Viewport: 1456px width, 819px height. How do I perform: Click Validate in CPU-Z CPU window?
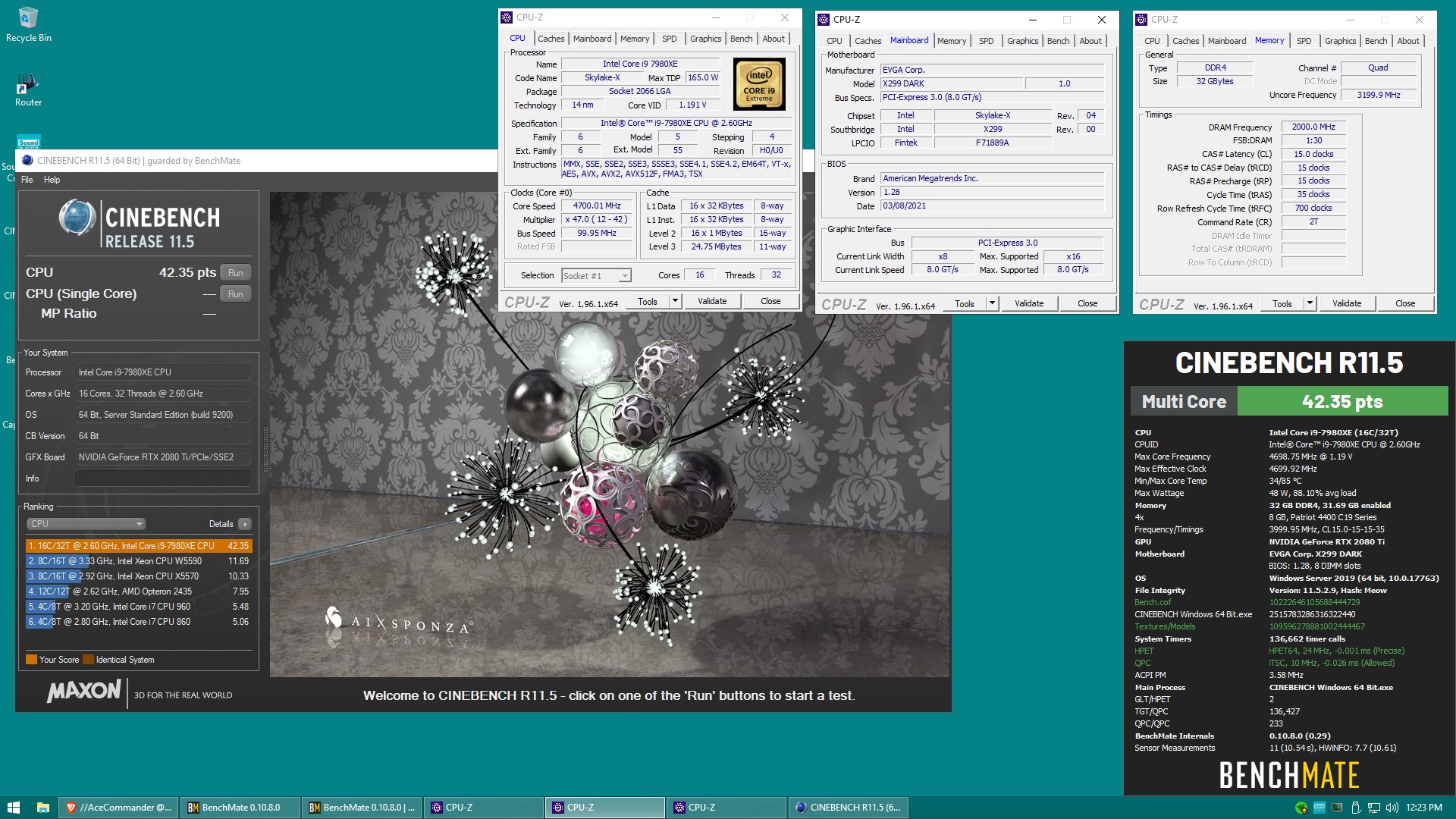pyautogui.click(x=712, y=301)
